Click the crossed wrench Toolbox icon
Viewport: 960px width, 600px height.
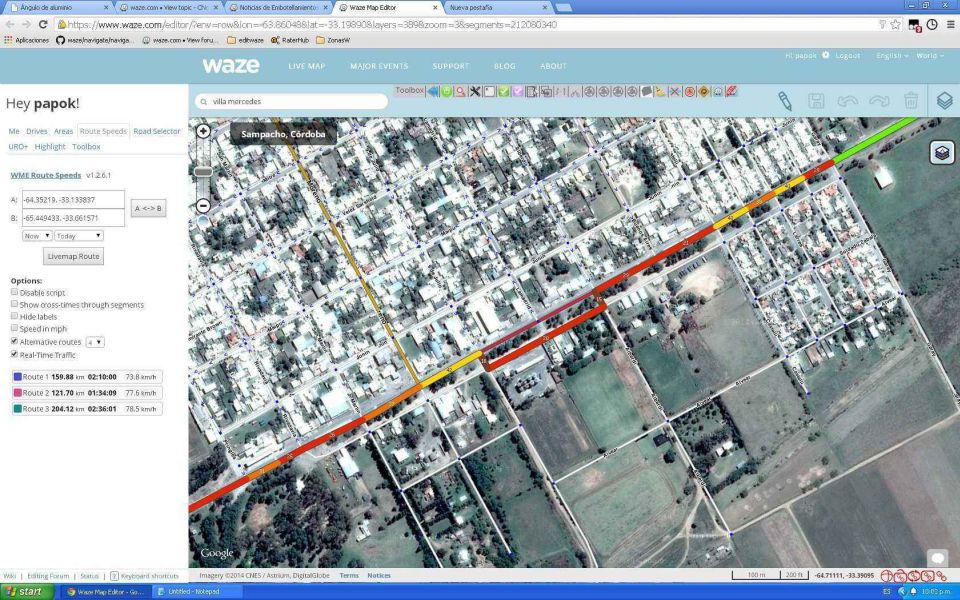coord(475,92)
